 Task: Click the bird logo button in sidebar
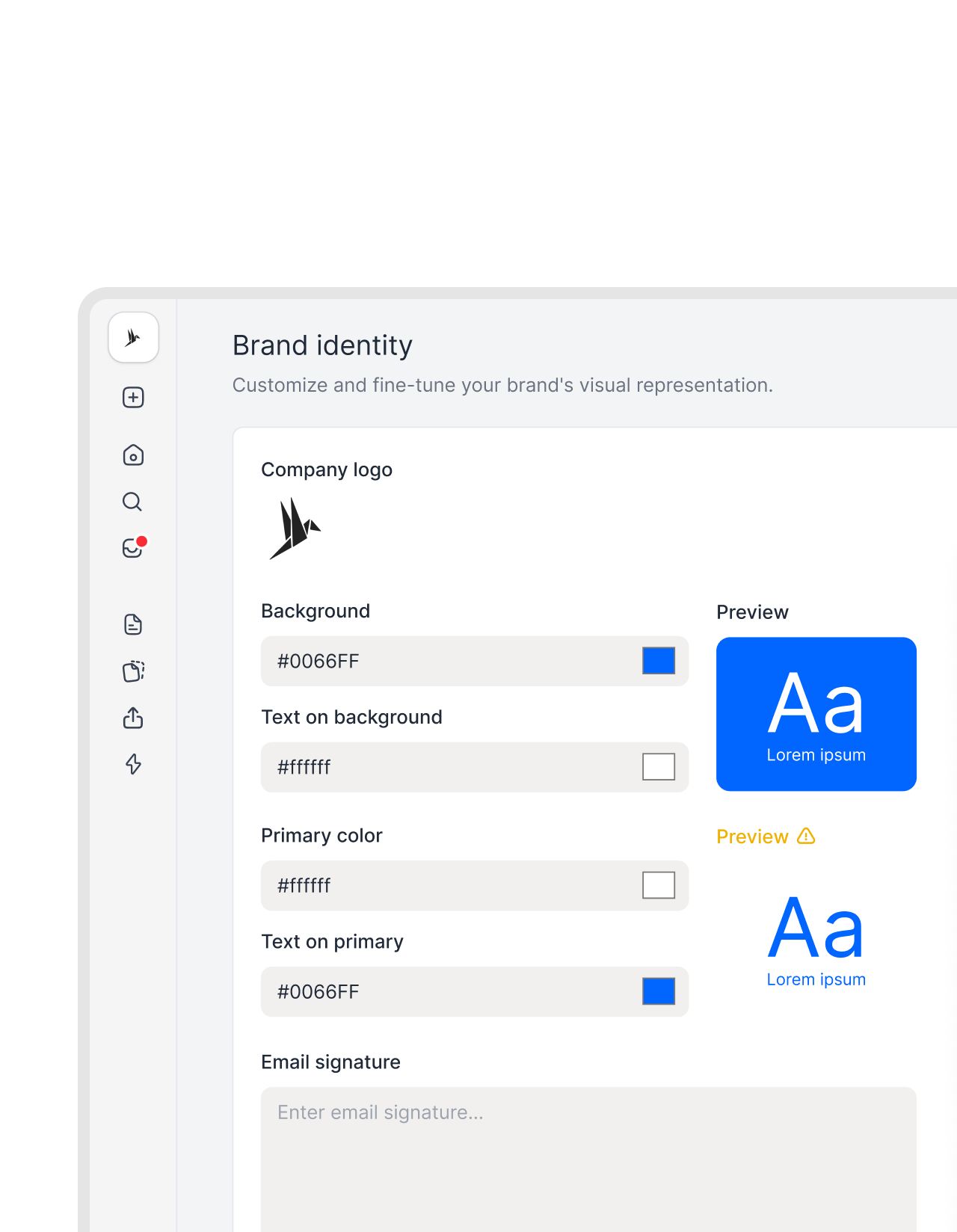133,337
